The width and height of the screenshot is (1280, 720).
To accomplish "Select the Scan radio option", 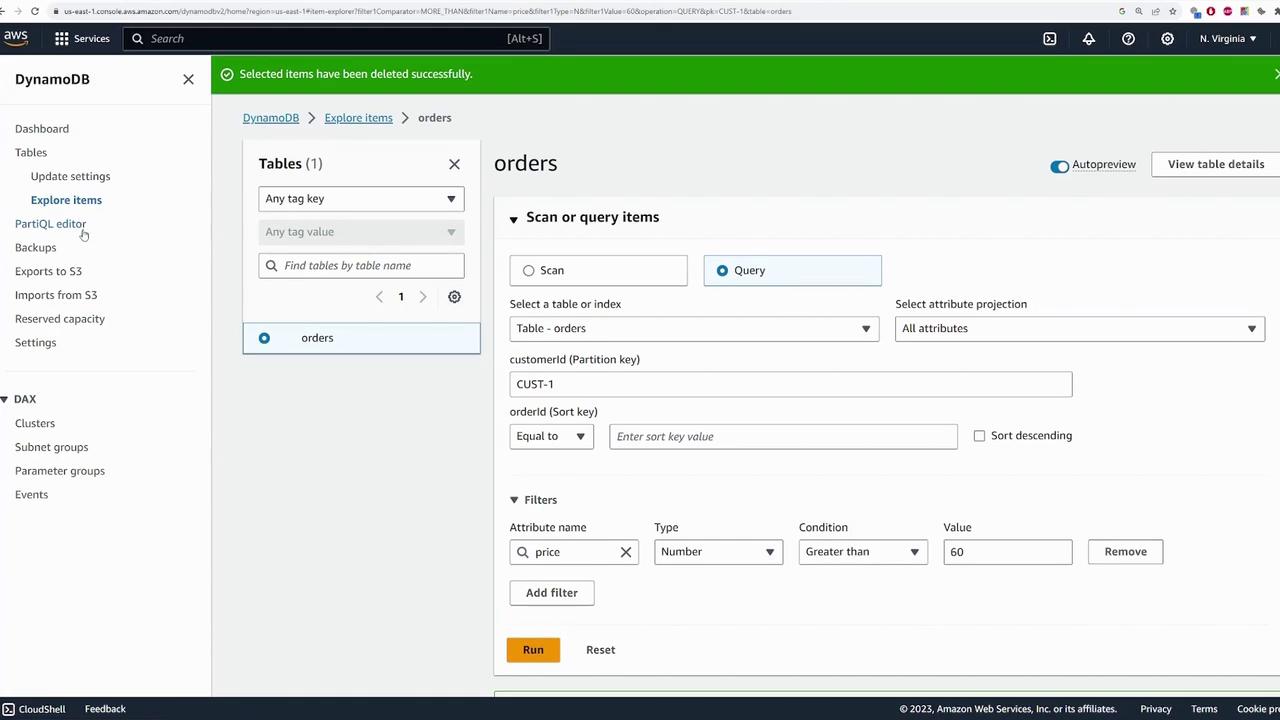I will [x=529, y=271].
